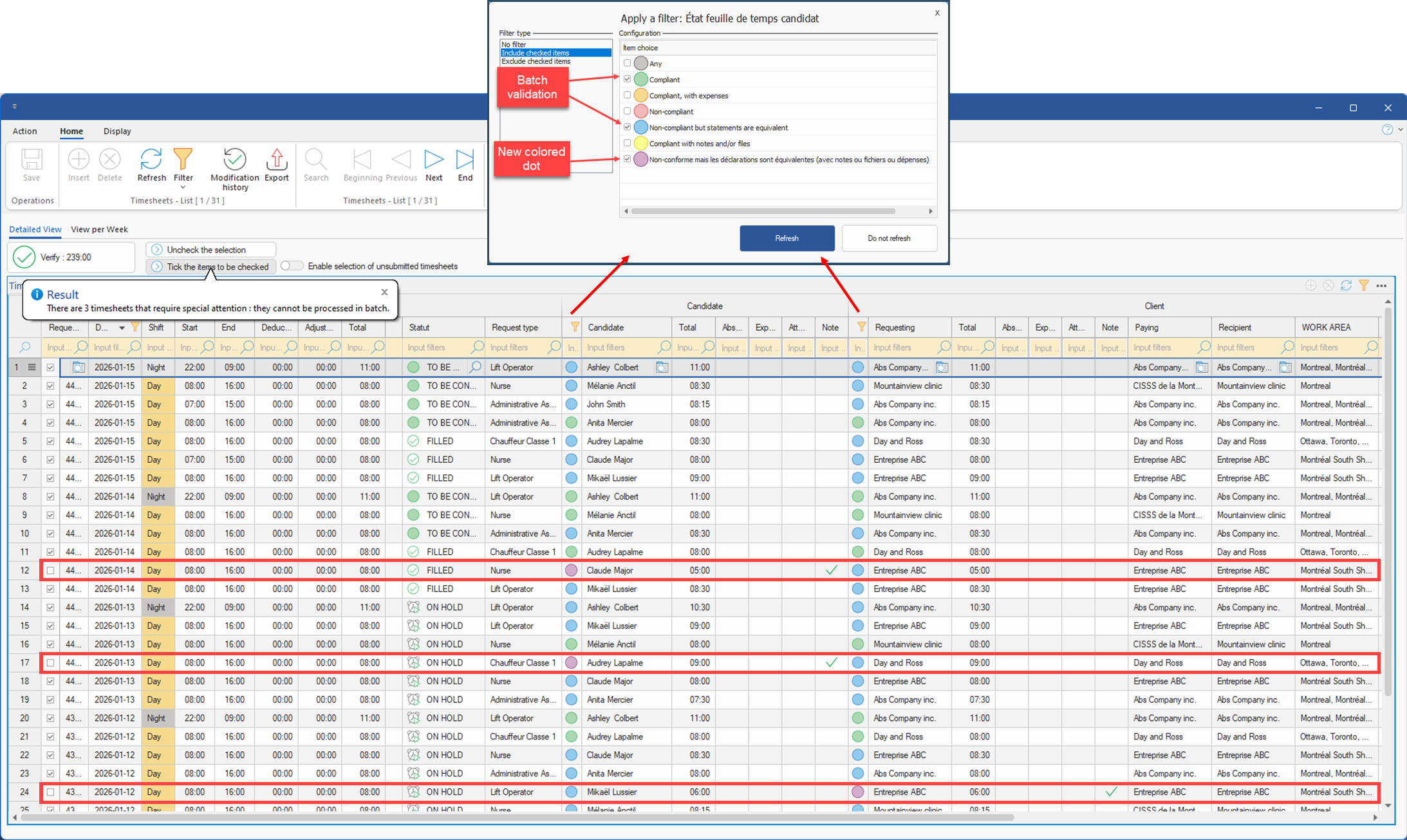Screen dimensions: 1407x840
Task: Expand the Filter dropdown arrow
Action: pos(183,188)
